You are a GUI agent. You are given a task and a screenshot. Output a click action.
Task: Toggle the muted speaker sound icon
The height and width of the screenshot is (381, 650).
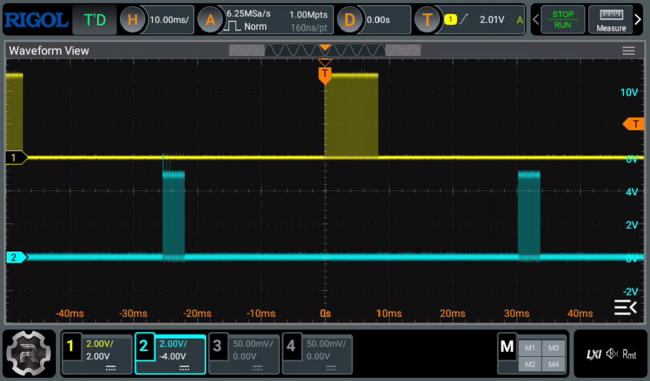612,354
